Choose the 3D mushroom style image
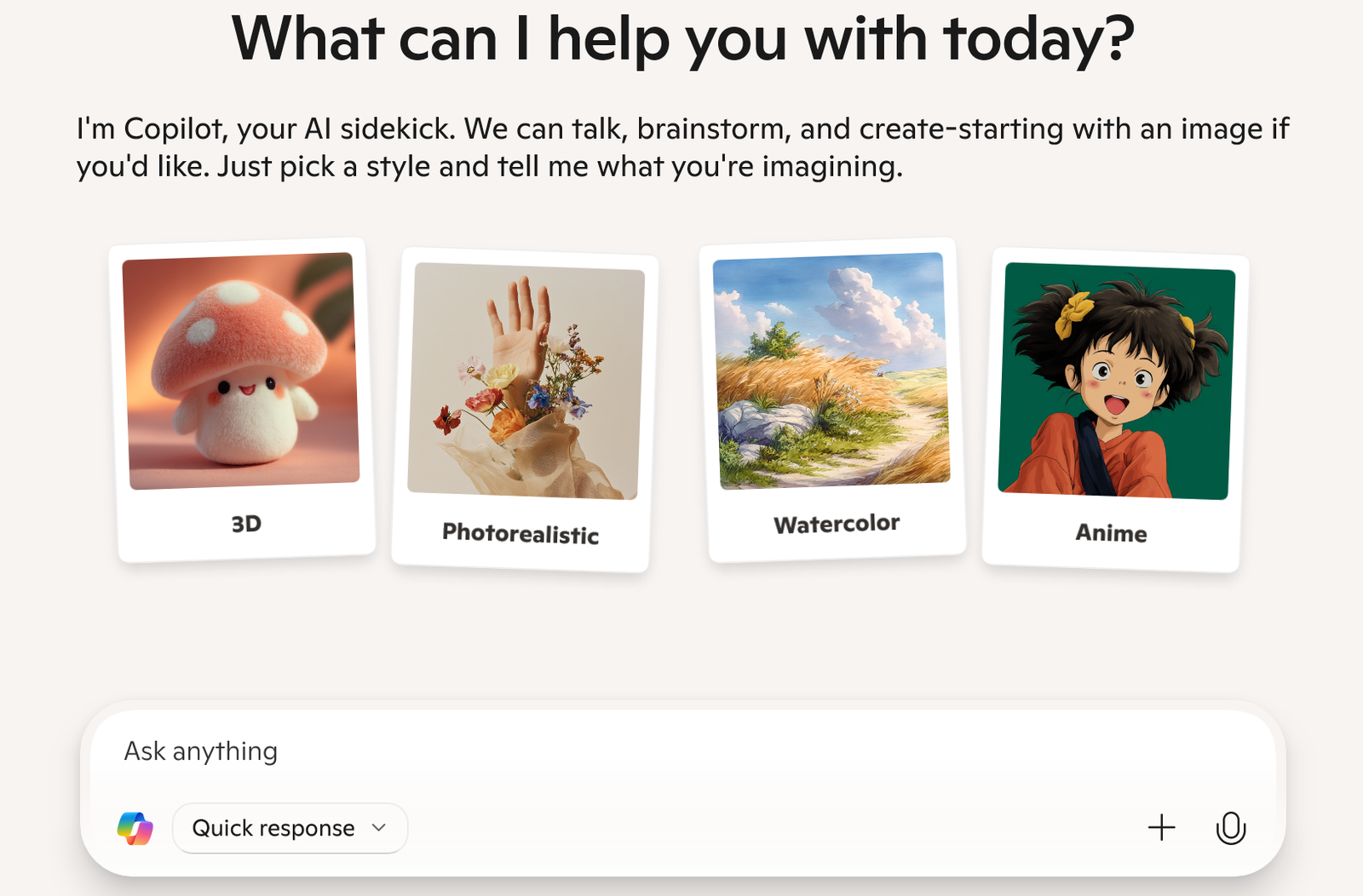The width and height of the screenshot is (1363, 896). (x=241, y=370)
